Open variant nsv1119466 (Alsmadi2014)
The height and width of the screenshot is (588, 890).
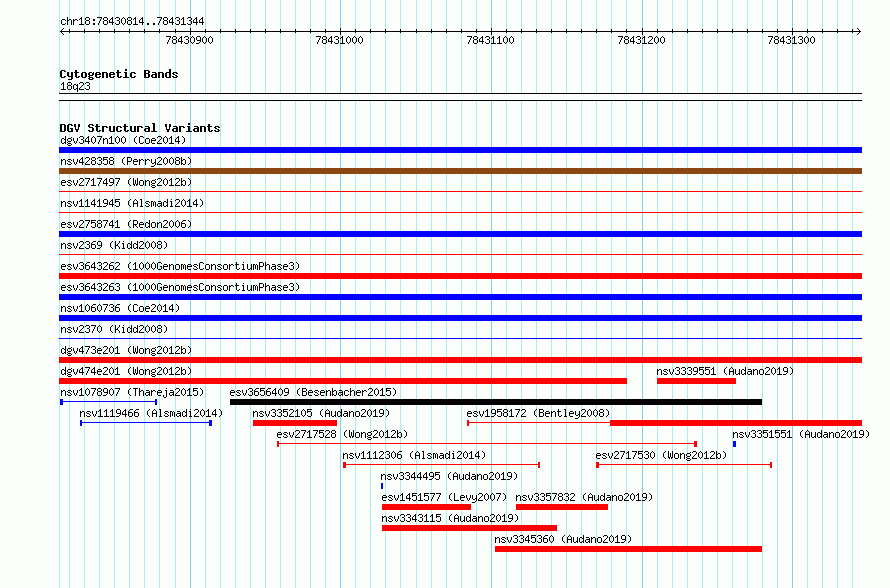click(151, 413)
